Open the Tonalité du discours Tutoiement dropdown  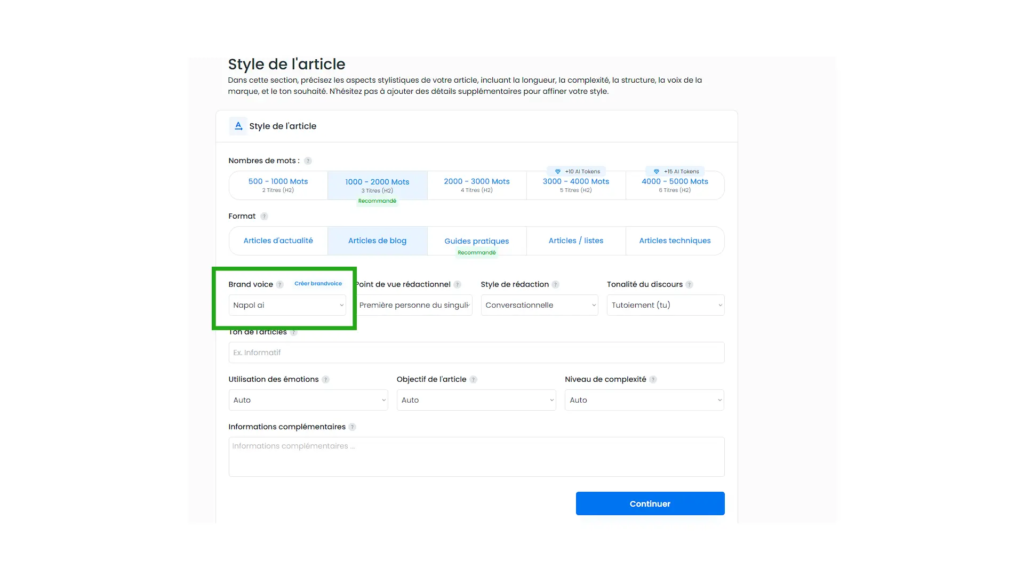point(665,305)
